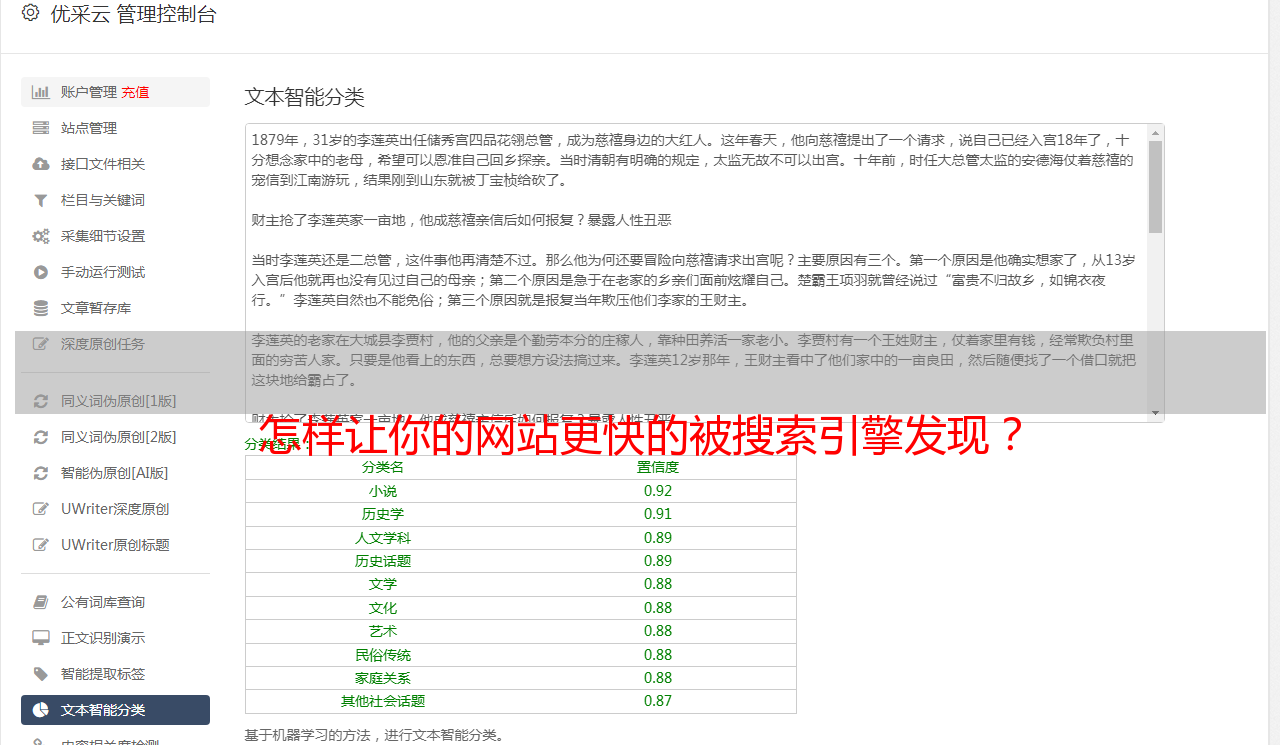This screenshot has width=1280, height=745.
Task: Click the monitor icon for 正文识别演示
Action: point(41,638)
